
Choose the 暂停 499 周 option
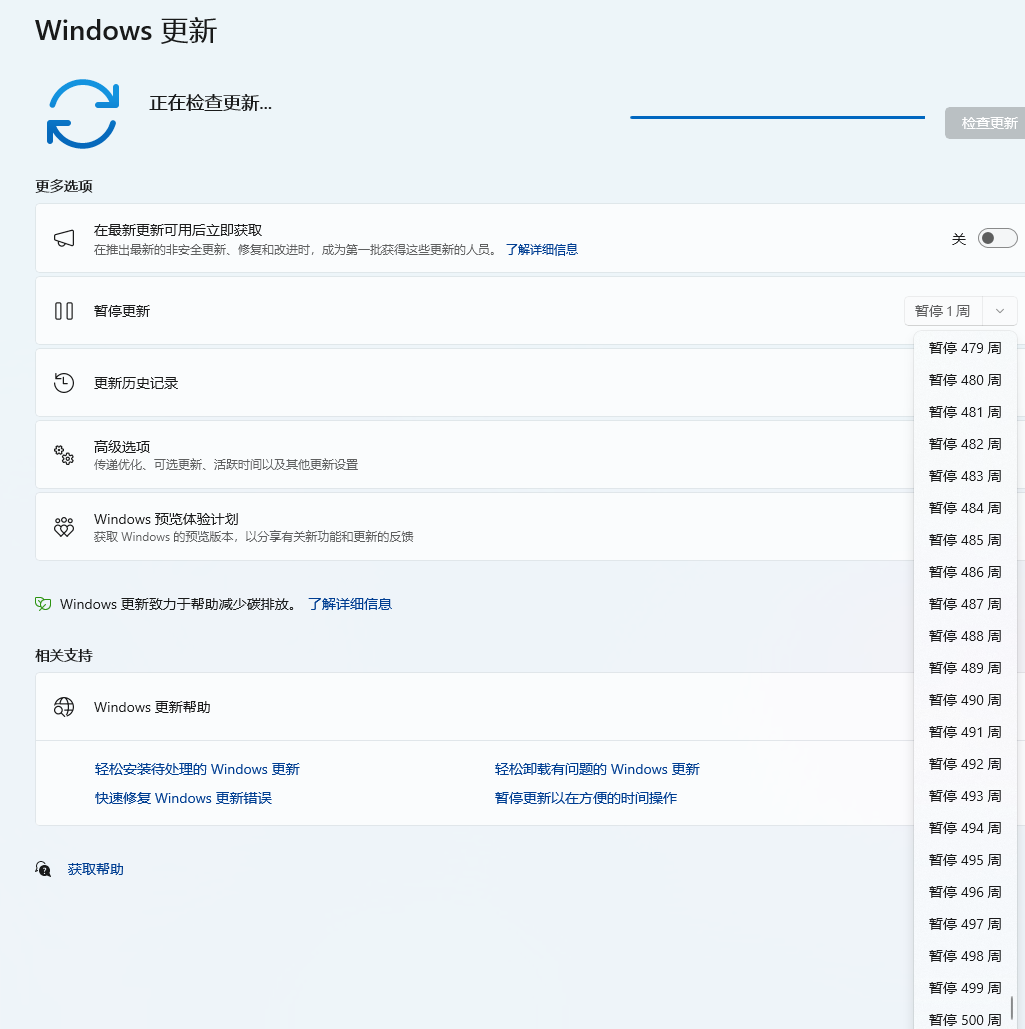[965, 988]
